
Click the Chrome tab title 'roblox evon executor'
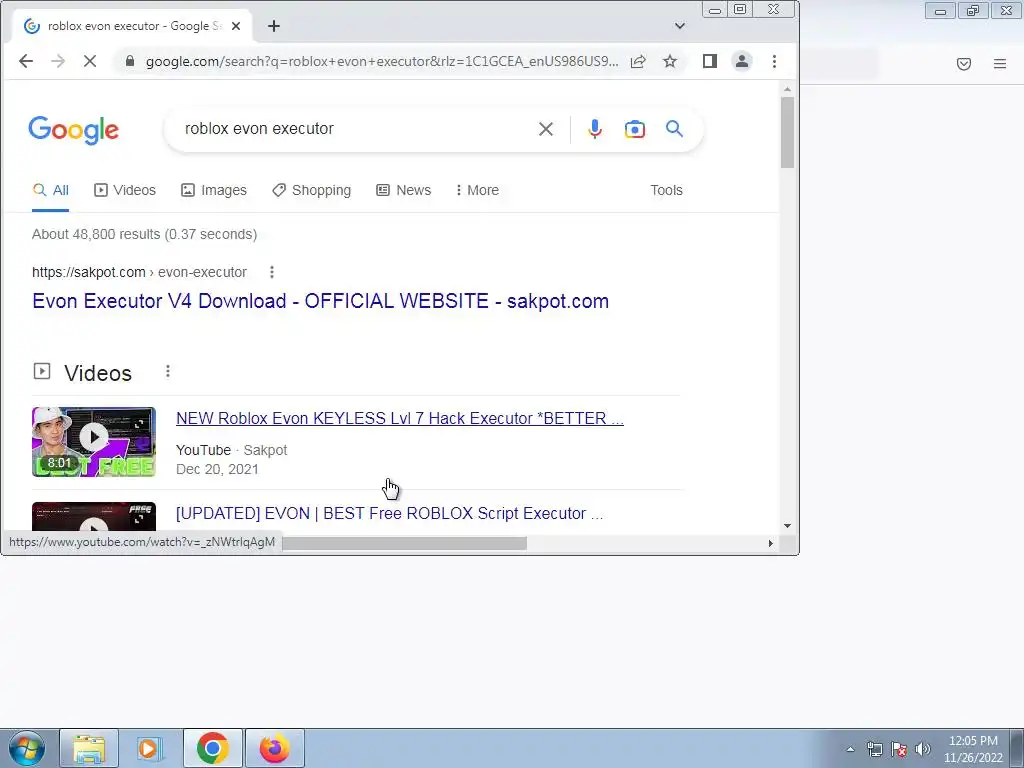point(134,26)
